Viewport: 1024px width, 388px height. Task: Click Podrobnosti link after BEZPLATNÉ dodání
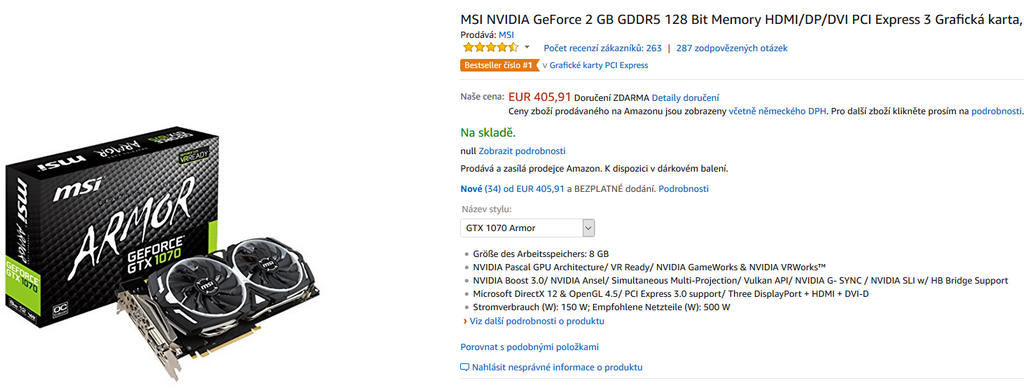point(683,189)
